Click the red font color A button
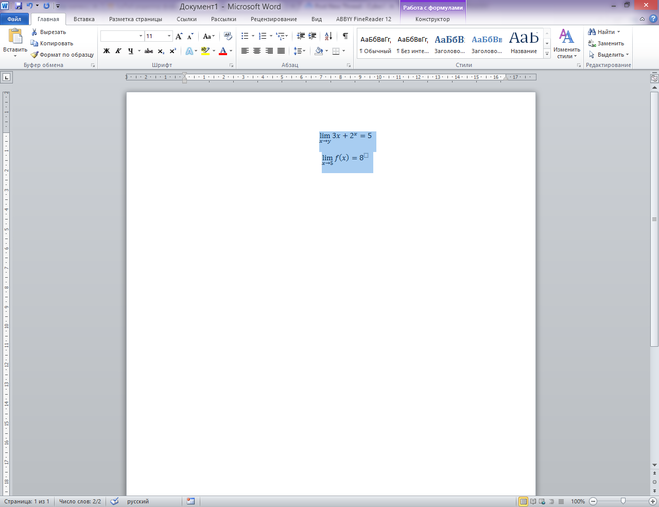Image resolution: width=659 pixels, height=507 pixels. pos(223,51)
